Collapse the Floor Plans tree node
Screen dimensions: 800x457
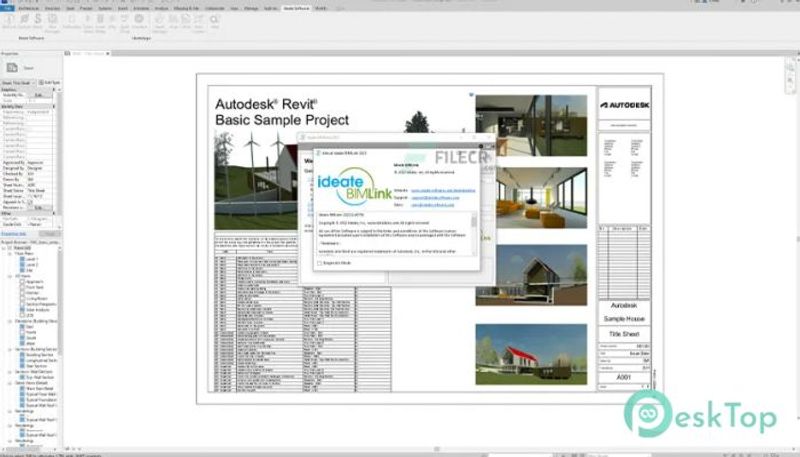10,253
